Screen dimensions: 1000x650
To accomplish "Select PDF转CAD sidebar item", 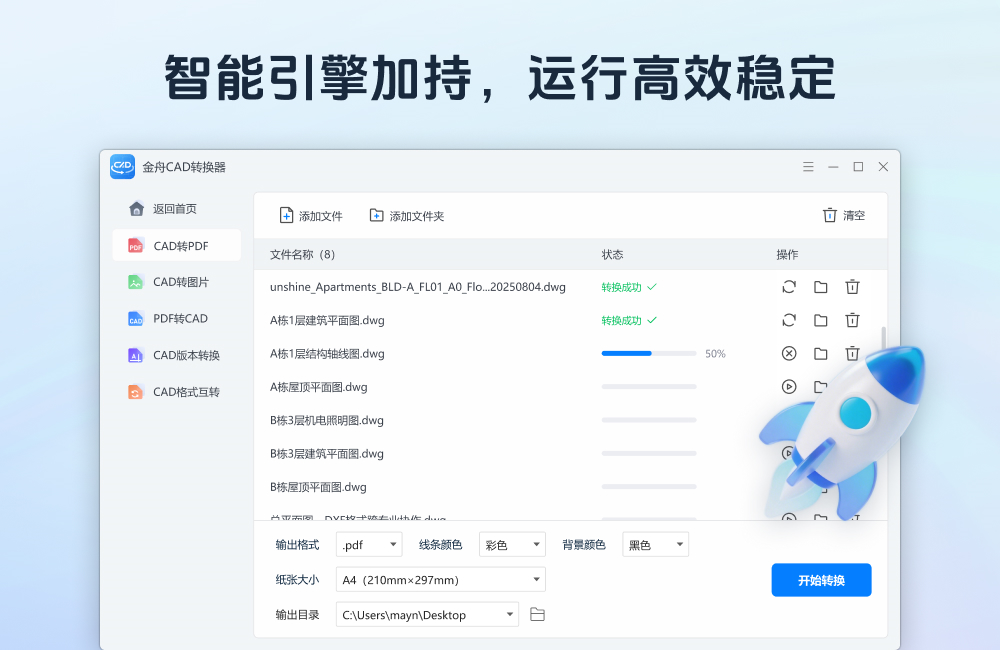I will (x=177, y=318).
